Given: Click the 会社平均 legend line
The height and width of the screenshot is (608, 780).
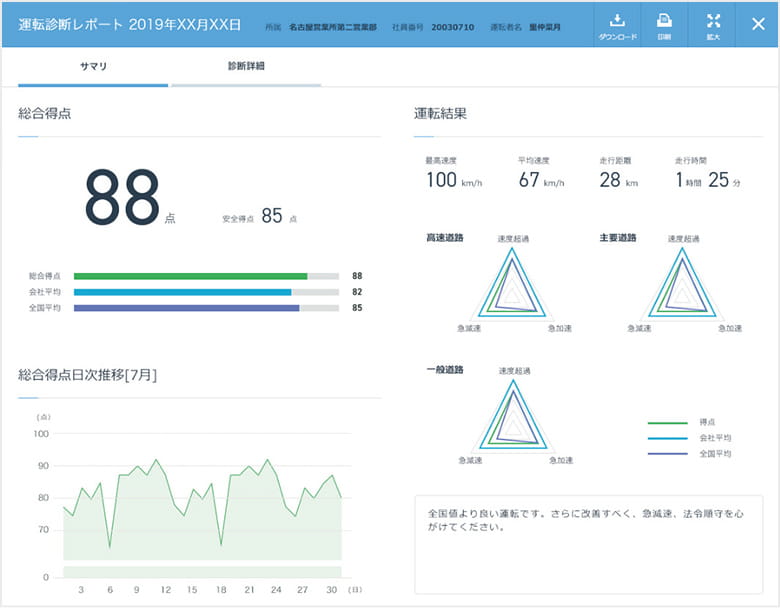Looking at the screenshot, I should pyautogui.click(x=668, y=438).
